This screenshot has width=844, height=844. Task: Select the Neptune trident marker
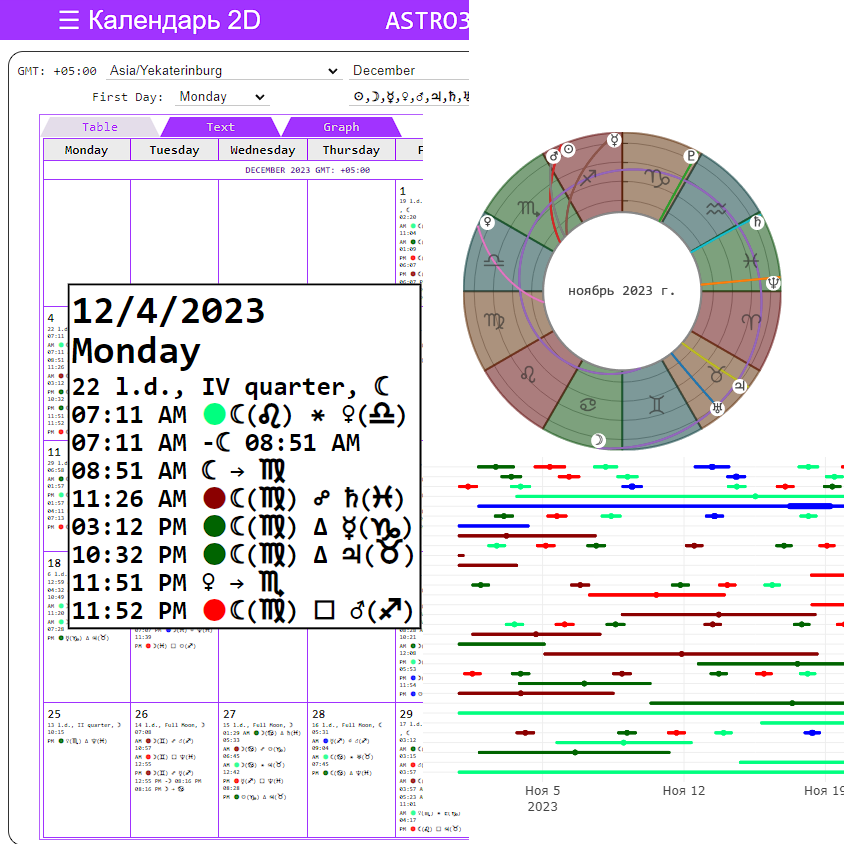click(x=772, y=283)
